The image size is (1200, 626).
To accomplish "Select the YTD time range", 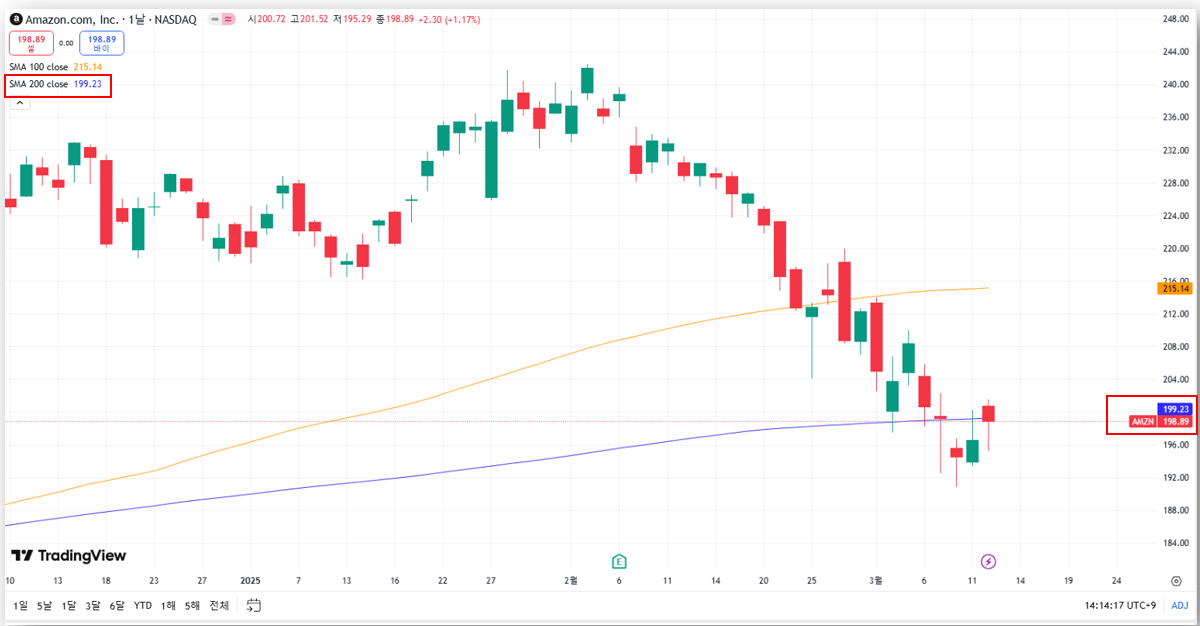I will point(143,605).
